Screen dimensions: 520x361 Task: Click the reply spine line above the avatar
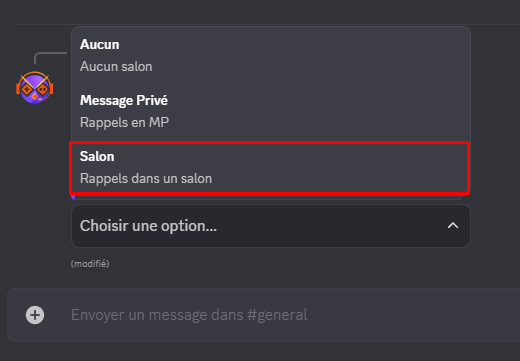click(x=50, y=57)
